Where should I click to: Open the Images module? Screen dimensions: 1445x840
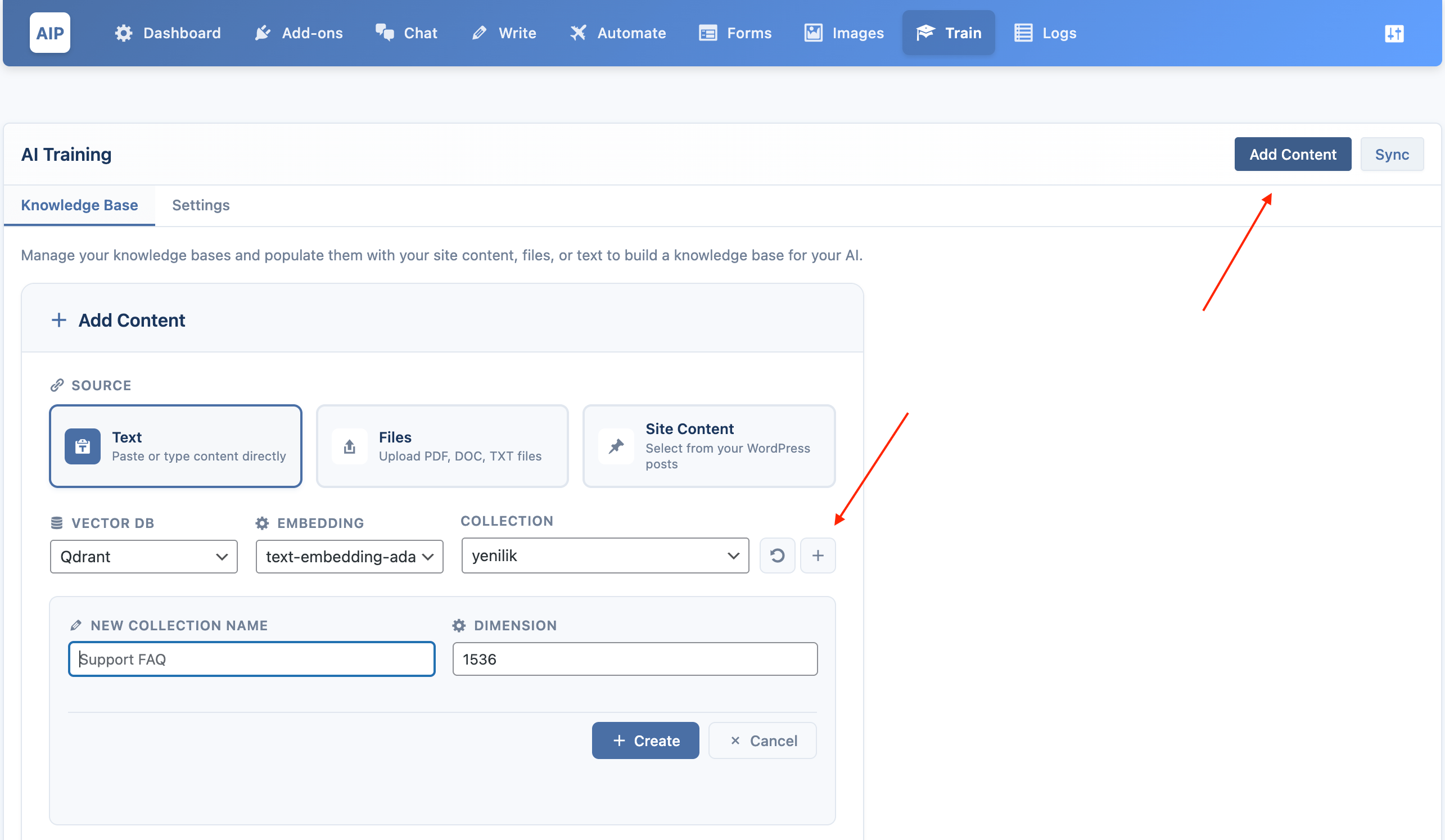click(x=844, y=33)
